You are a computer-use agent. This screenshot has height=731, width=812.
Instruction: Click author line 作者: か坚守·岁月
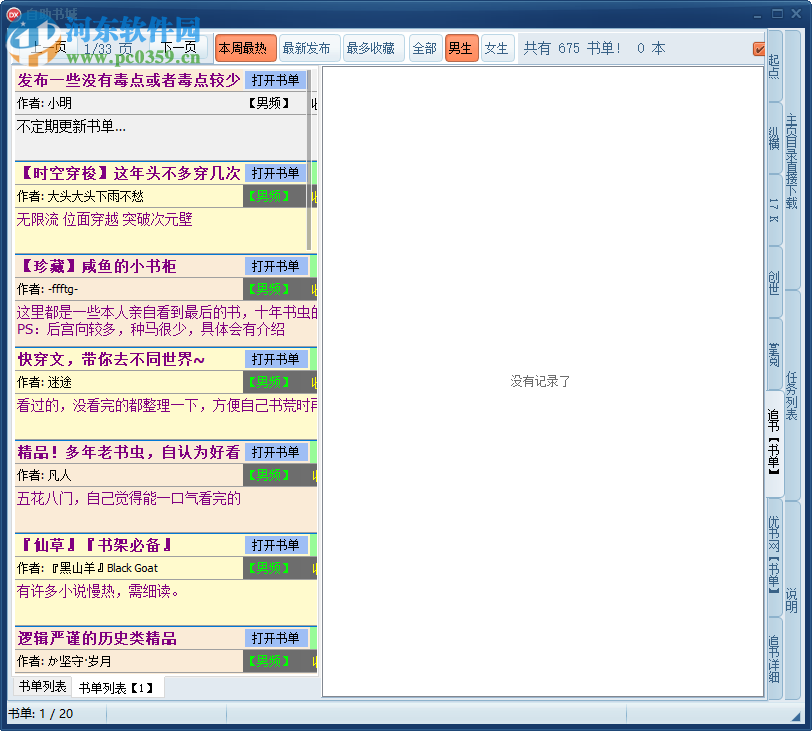[x=64, y=661]
